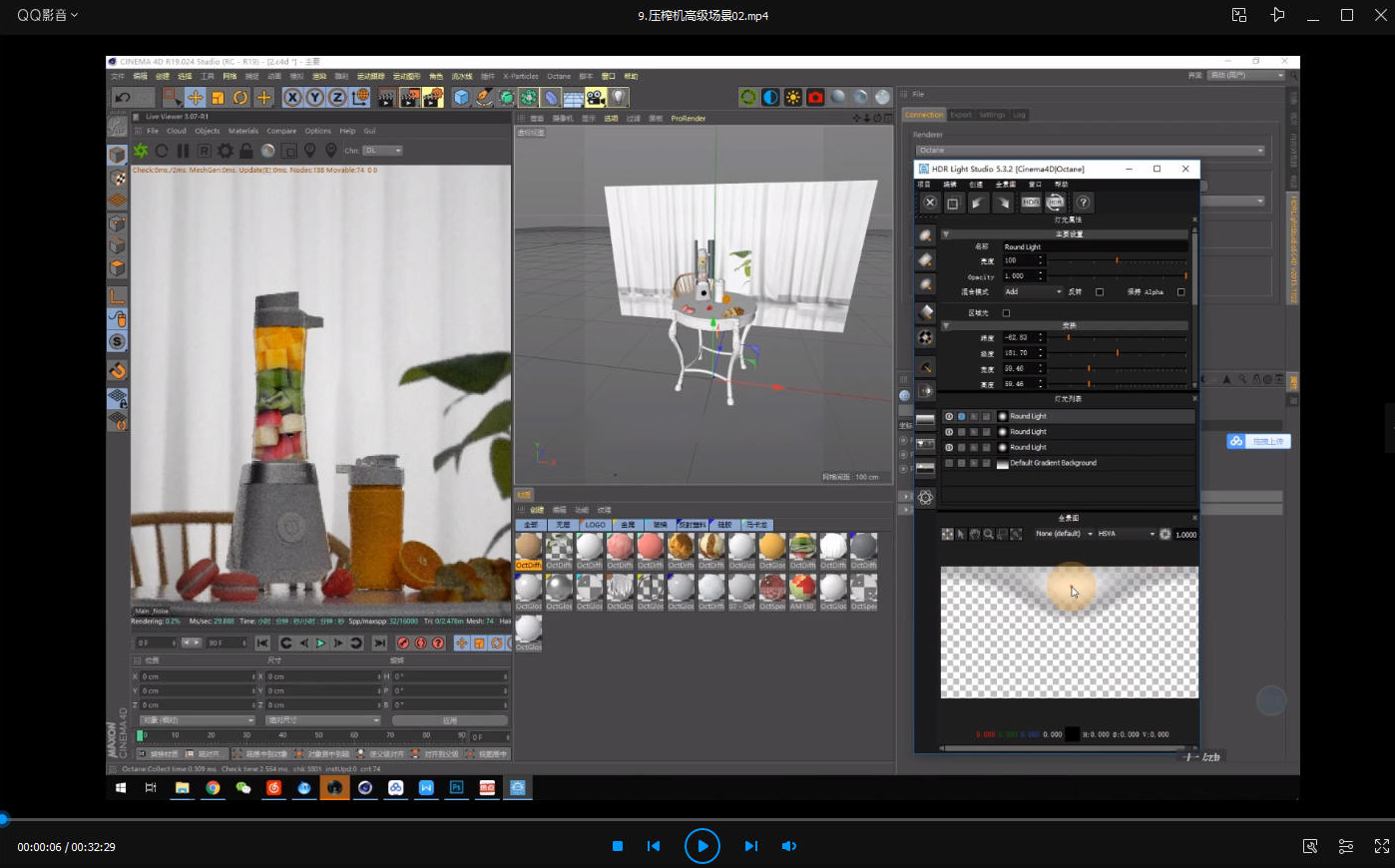The image size is (1395, 868).
Task: Start Octane render in Live Viewer
Action: pyautogui.click(x=141, y=151)
